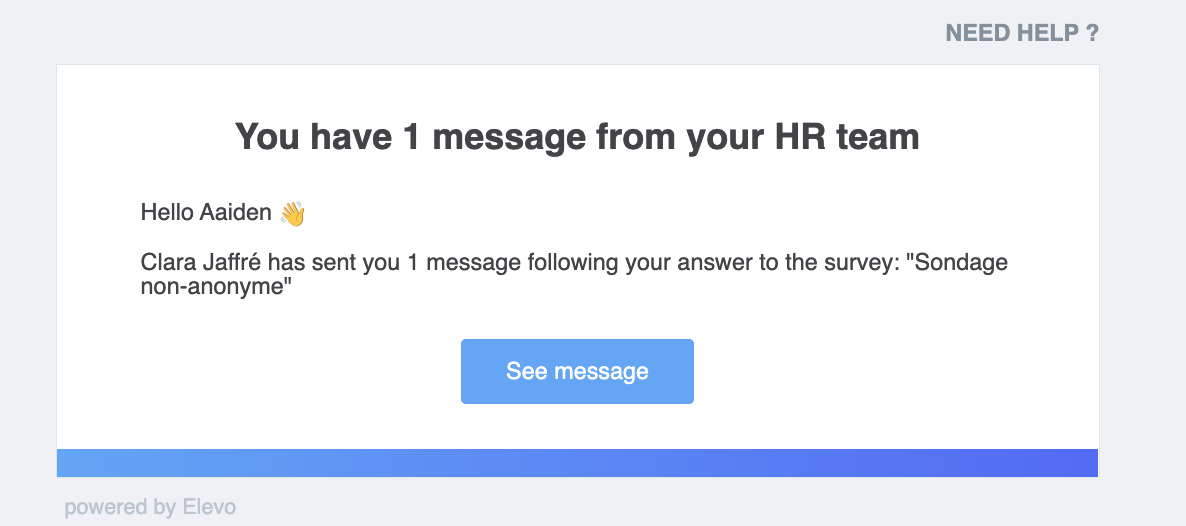Click the name Aaiden in greeting
This screenshot has width=1186, height=526.
(x=235, y=213)
